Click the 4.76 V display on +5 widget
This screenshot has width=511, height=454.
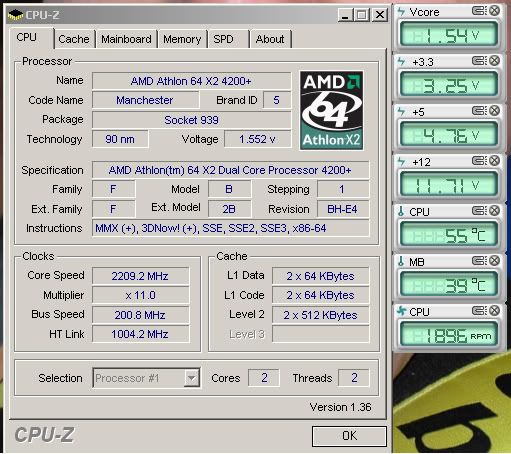pyautogui.click(x=449, y=135)
